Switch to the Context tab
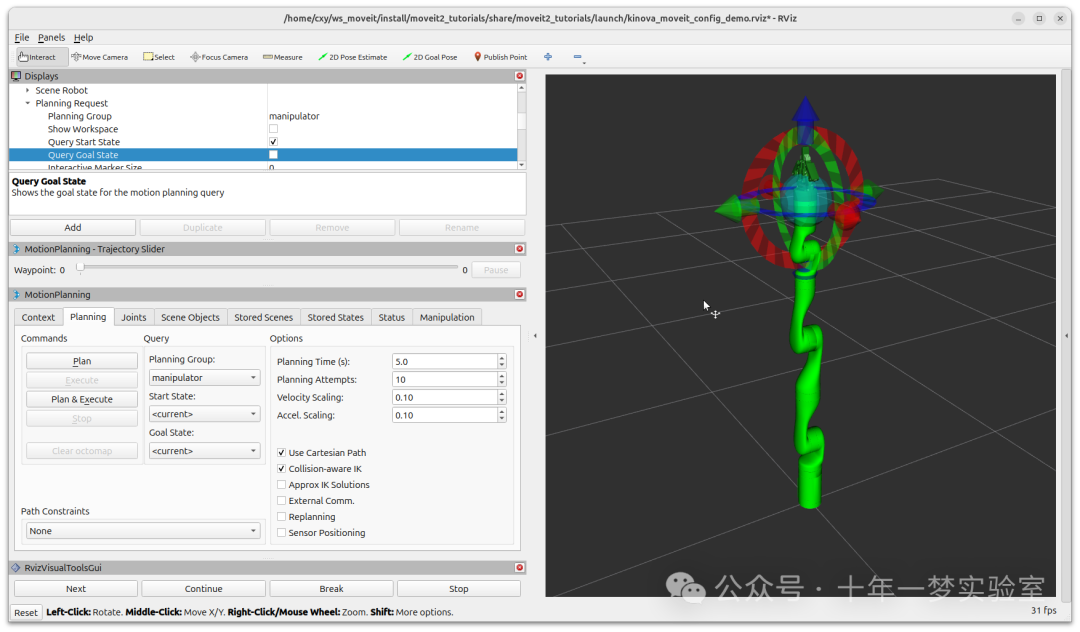This screenshot has width=1080, height=632. (x=38, y=317)
